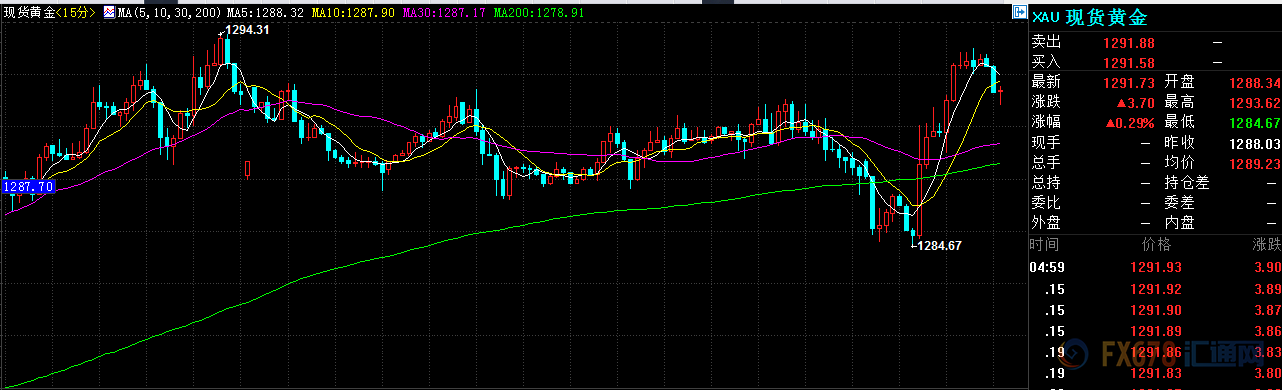This screenshot has width=1282, height=390.
Task: Select tick price 1291.93
Action: coord(1155,267)
